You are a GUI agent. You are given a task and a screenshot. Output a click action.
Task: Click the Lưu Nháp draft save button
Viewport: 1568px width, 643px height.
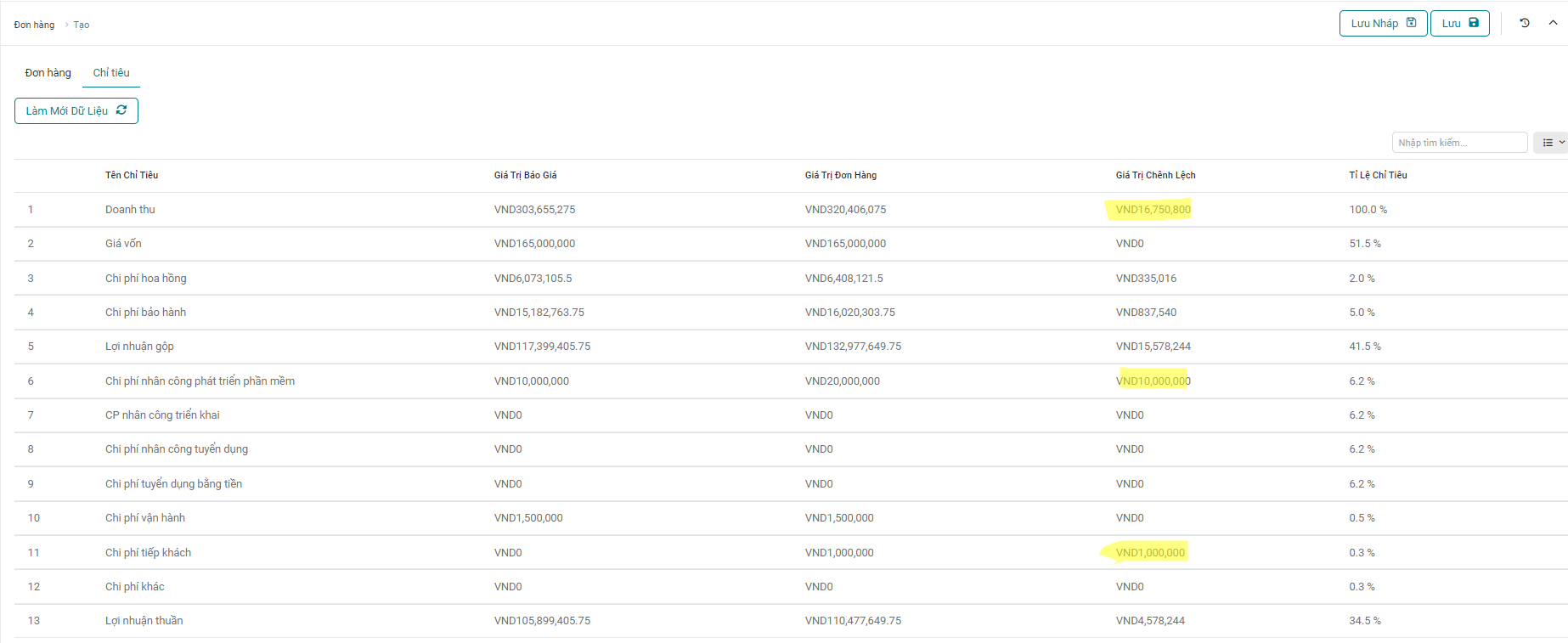tap(1383, 24)
